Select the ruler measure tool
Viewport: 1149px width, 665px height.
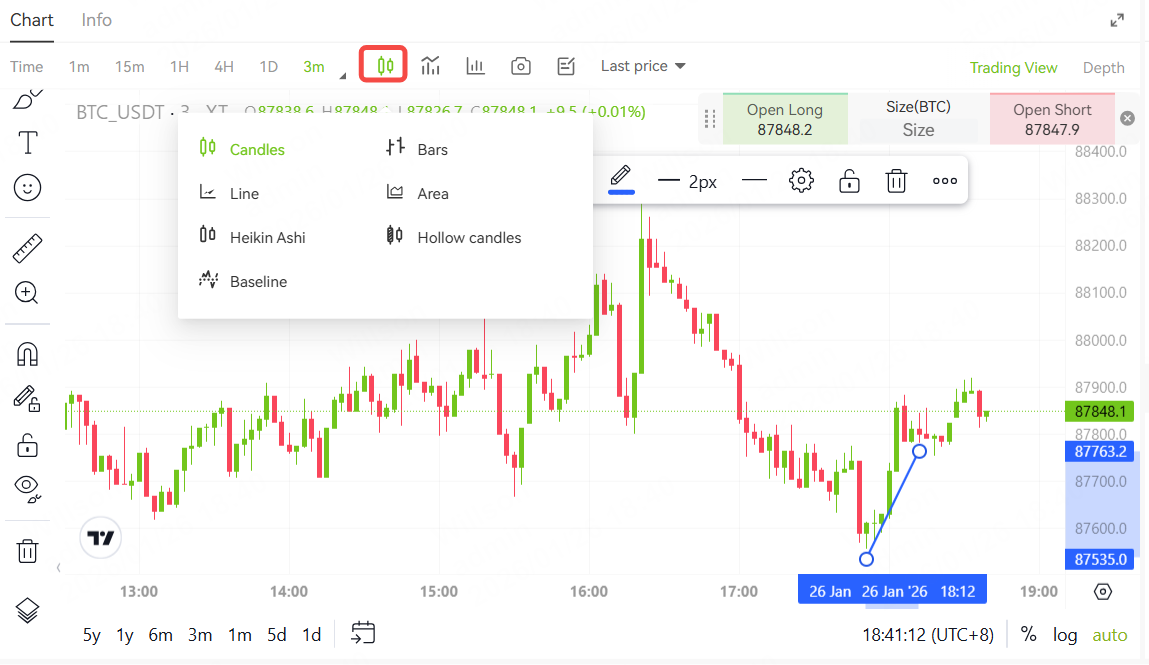tap(27, 248)
